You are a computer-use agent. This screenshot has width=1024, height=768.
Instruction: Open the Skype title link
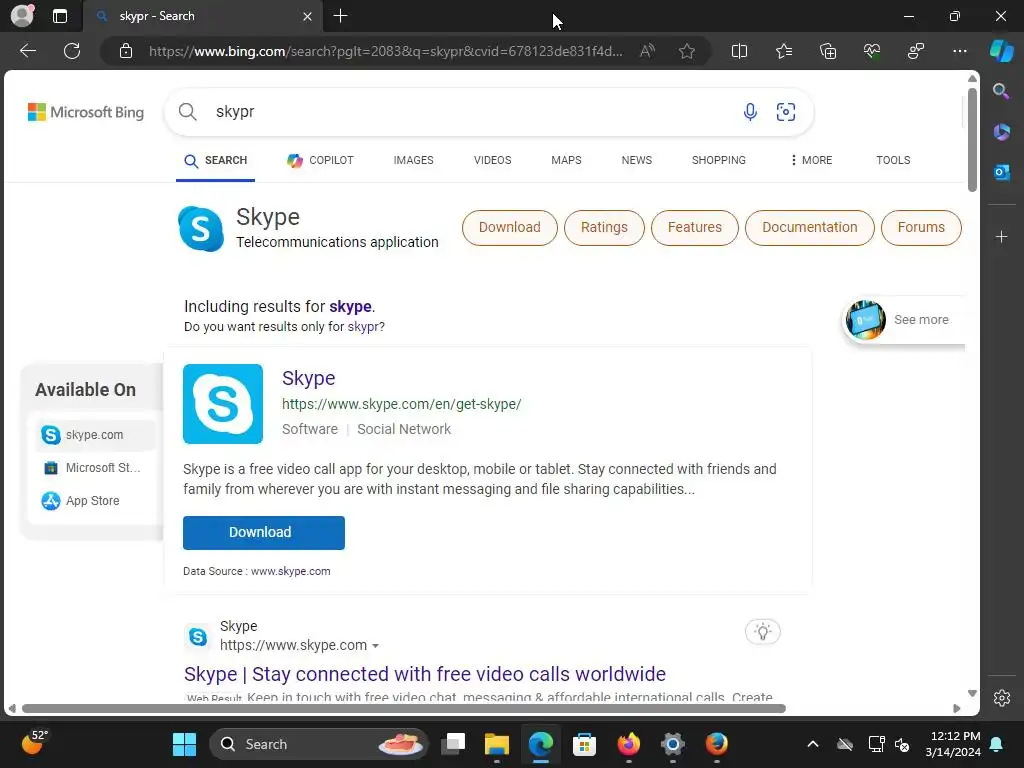(308, 378)
